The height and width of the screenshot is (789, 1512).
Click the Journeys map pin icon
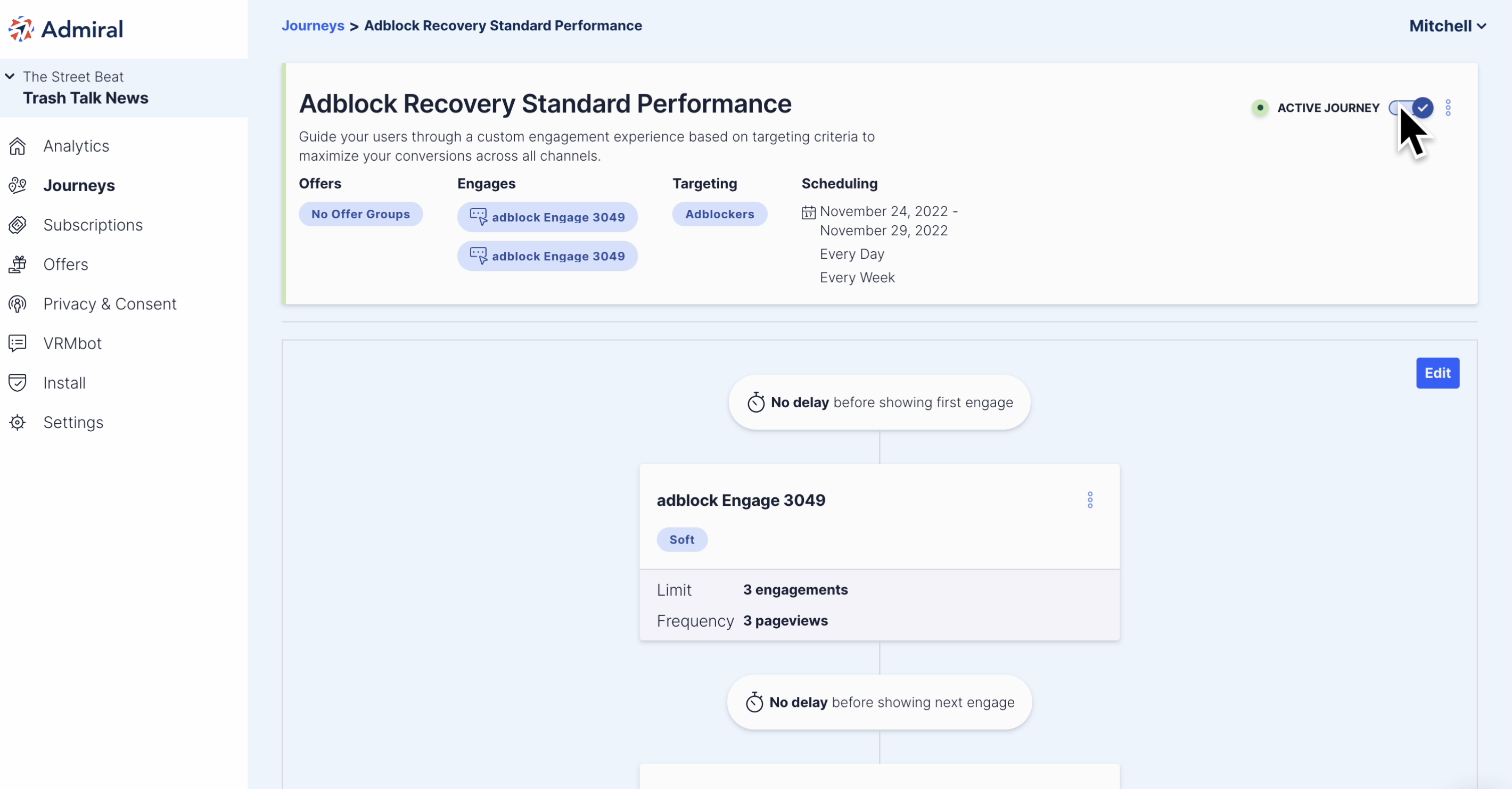[x=18, y=185]
